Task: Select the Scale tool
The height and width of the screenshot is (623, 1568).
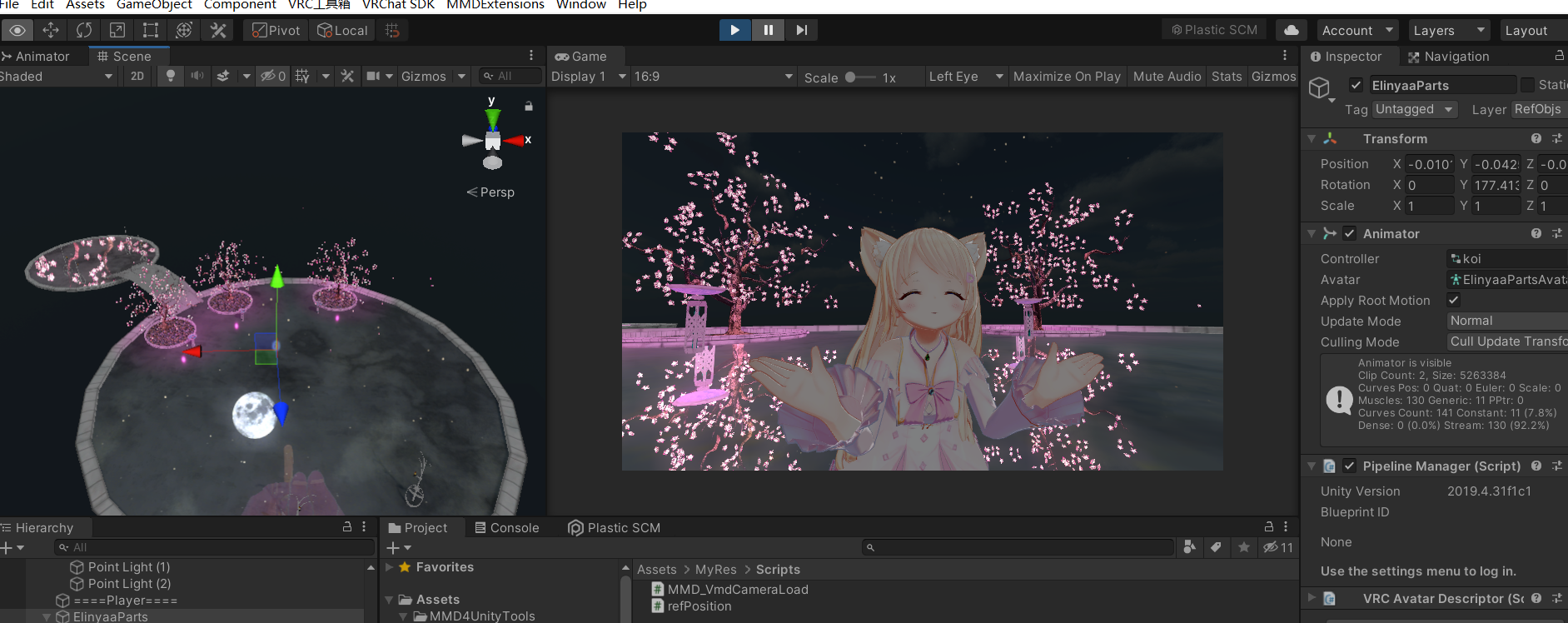Action: [x=117, y=30]
